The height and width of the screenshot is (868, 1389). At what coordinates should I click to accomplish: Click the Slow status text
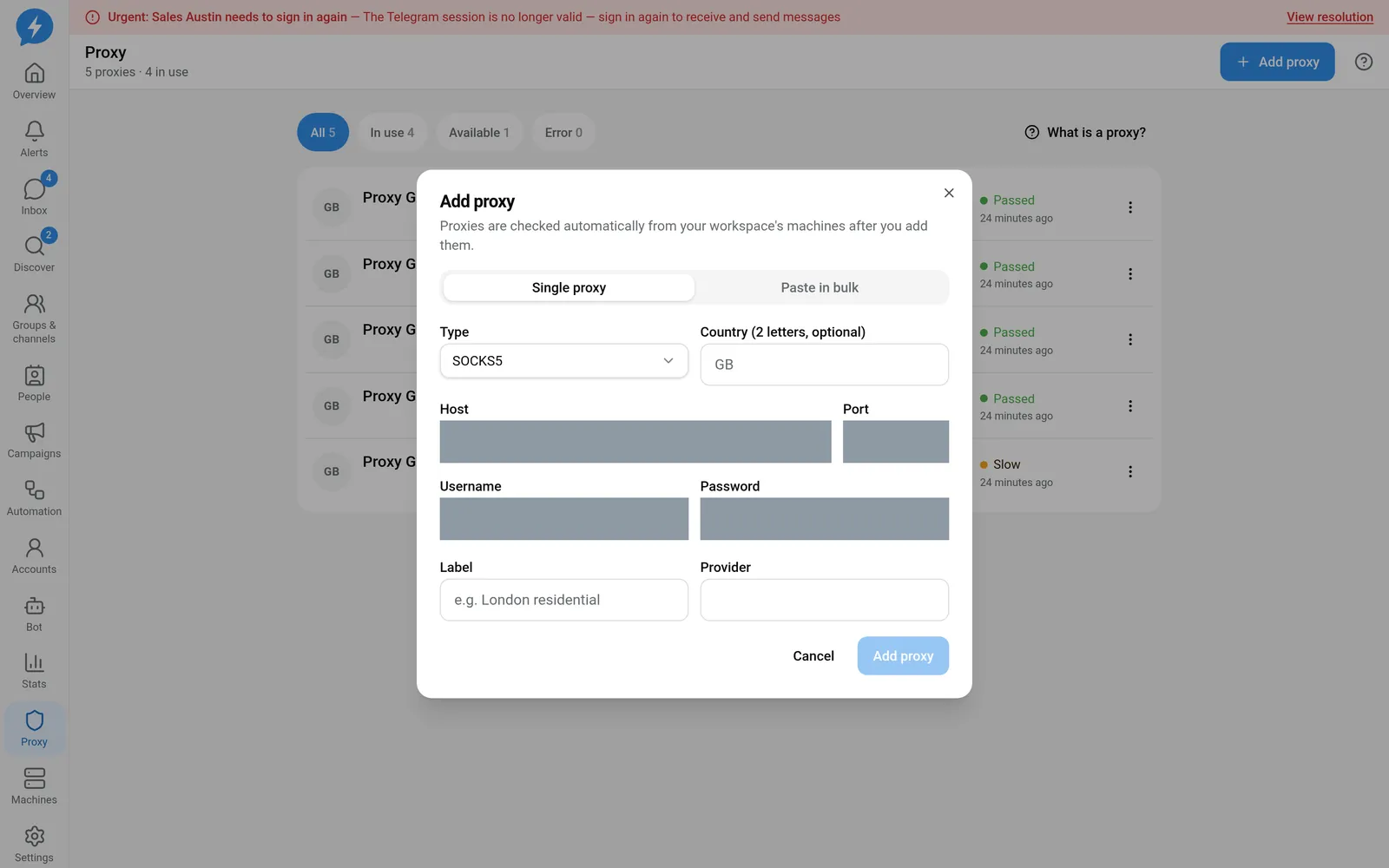[x=1007, y=464]
